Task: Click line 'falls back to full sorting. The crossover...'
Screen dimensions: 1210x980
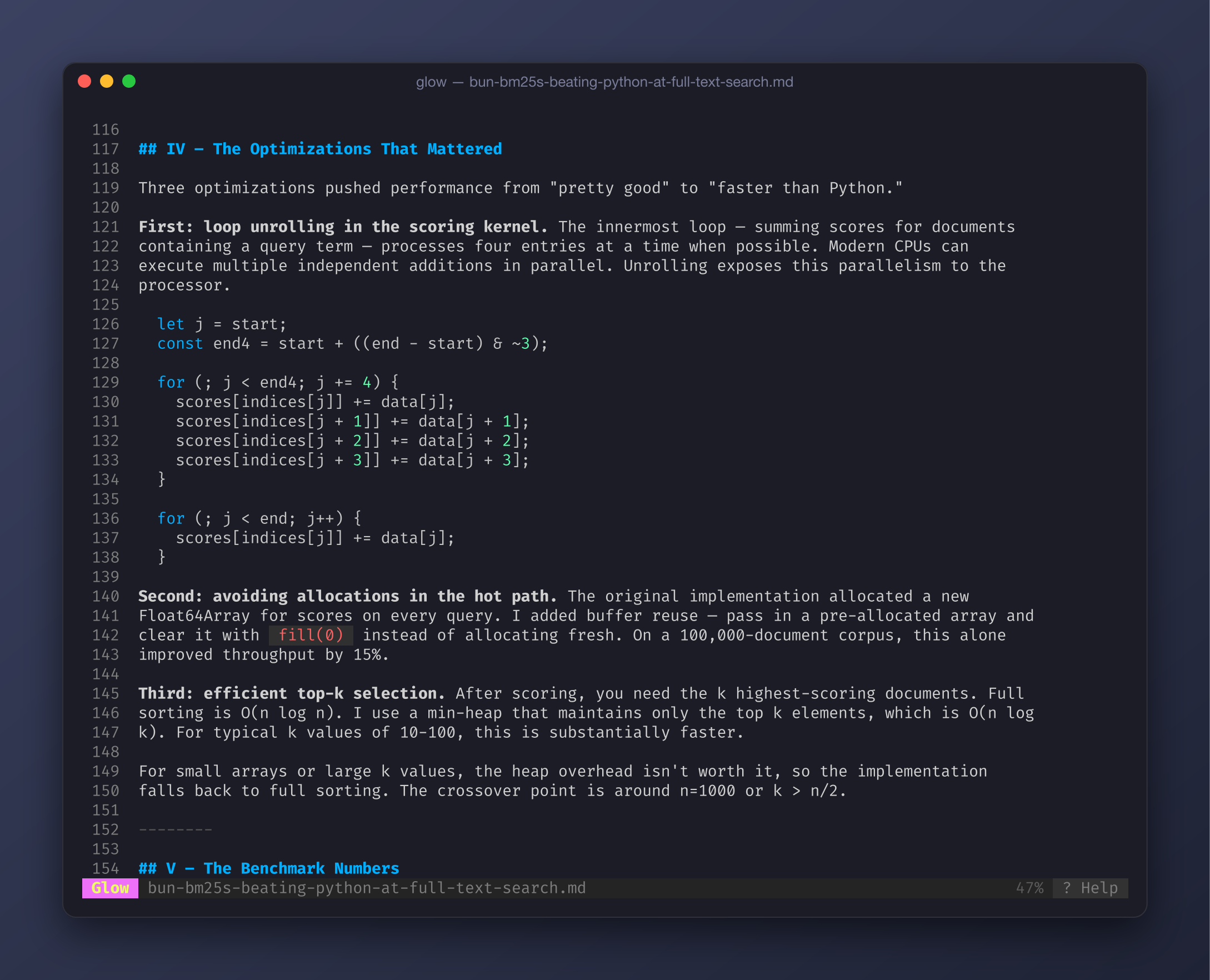Action: pyautogui.click(x=493, y=791)
